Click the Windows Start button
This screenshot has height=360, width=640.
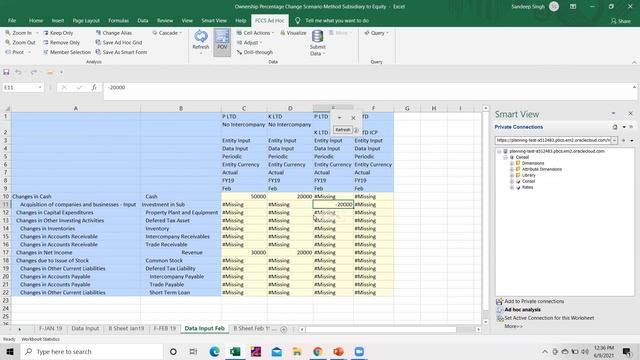[10, 351]
